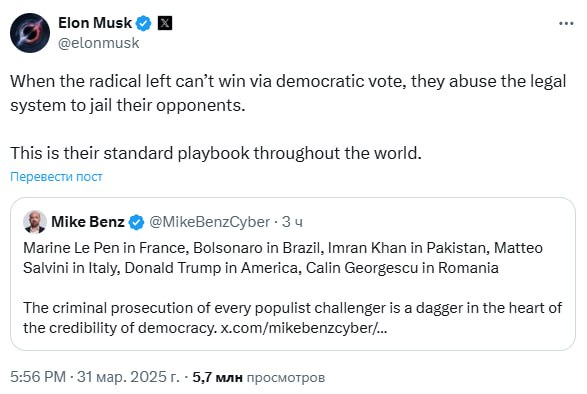587x394 pixels.
Task: Open Elon Musk's profile avatar
Action: pyautogui.click(x=30, y=33)
